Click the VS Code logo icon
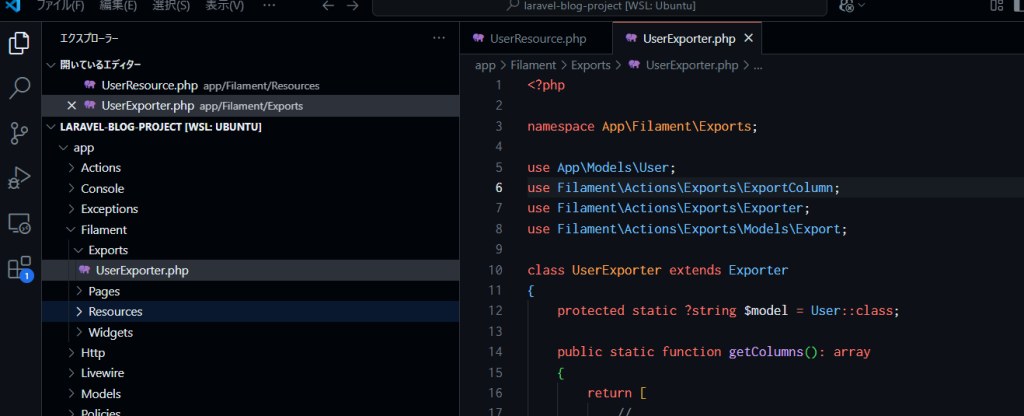Viewport: 1024px width, 416px height. [x=12, y=5]
